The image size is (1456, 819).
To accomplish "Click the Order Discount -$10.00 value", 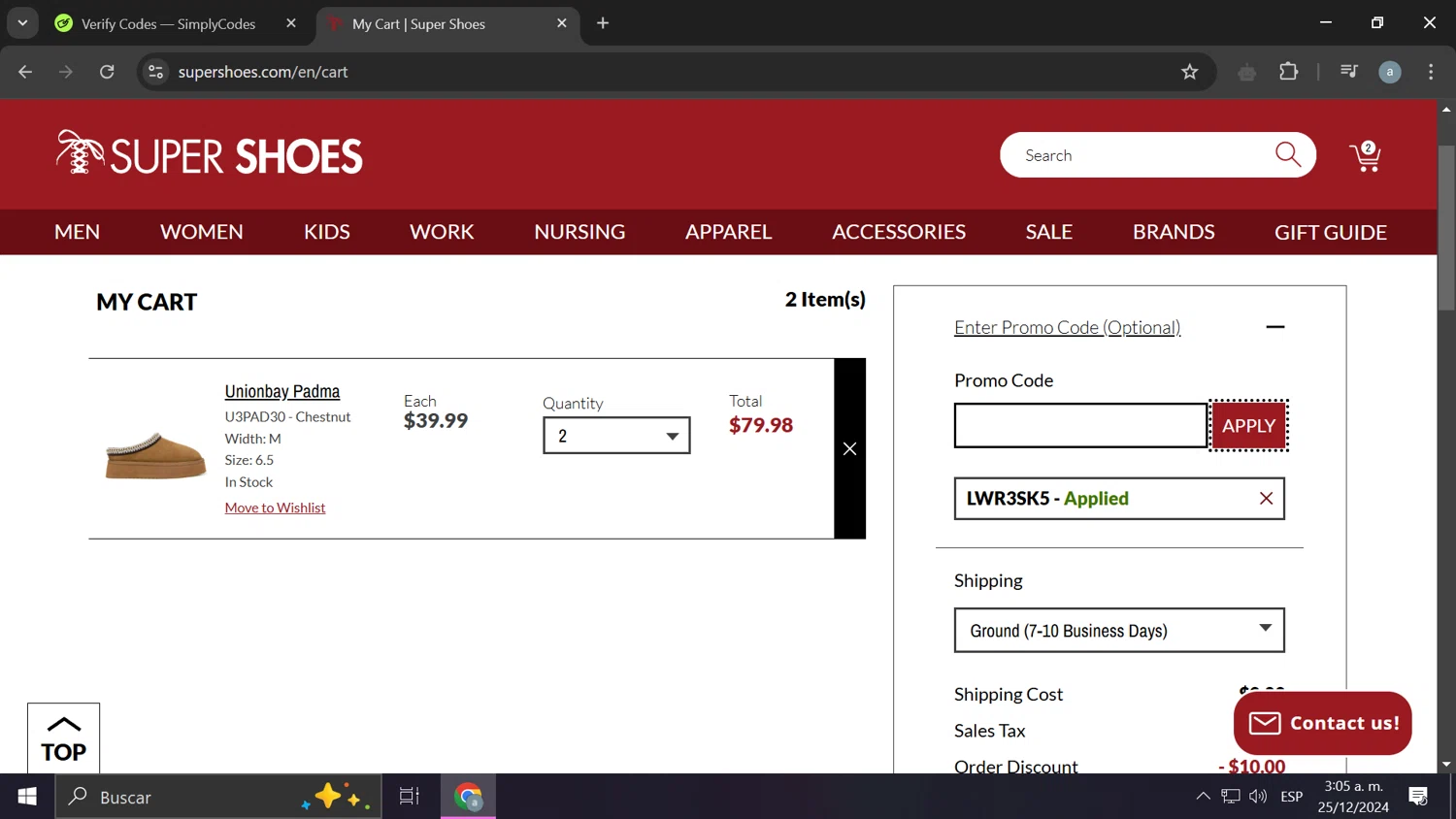I will pyautogui.click(x=1252, y=765).
